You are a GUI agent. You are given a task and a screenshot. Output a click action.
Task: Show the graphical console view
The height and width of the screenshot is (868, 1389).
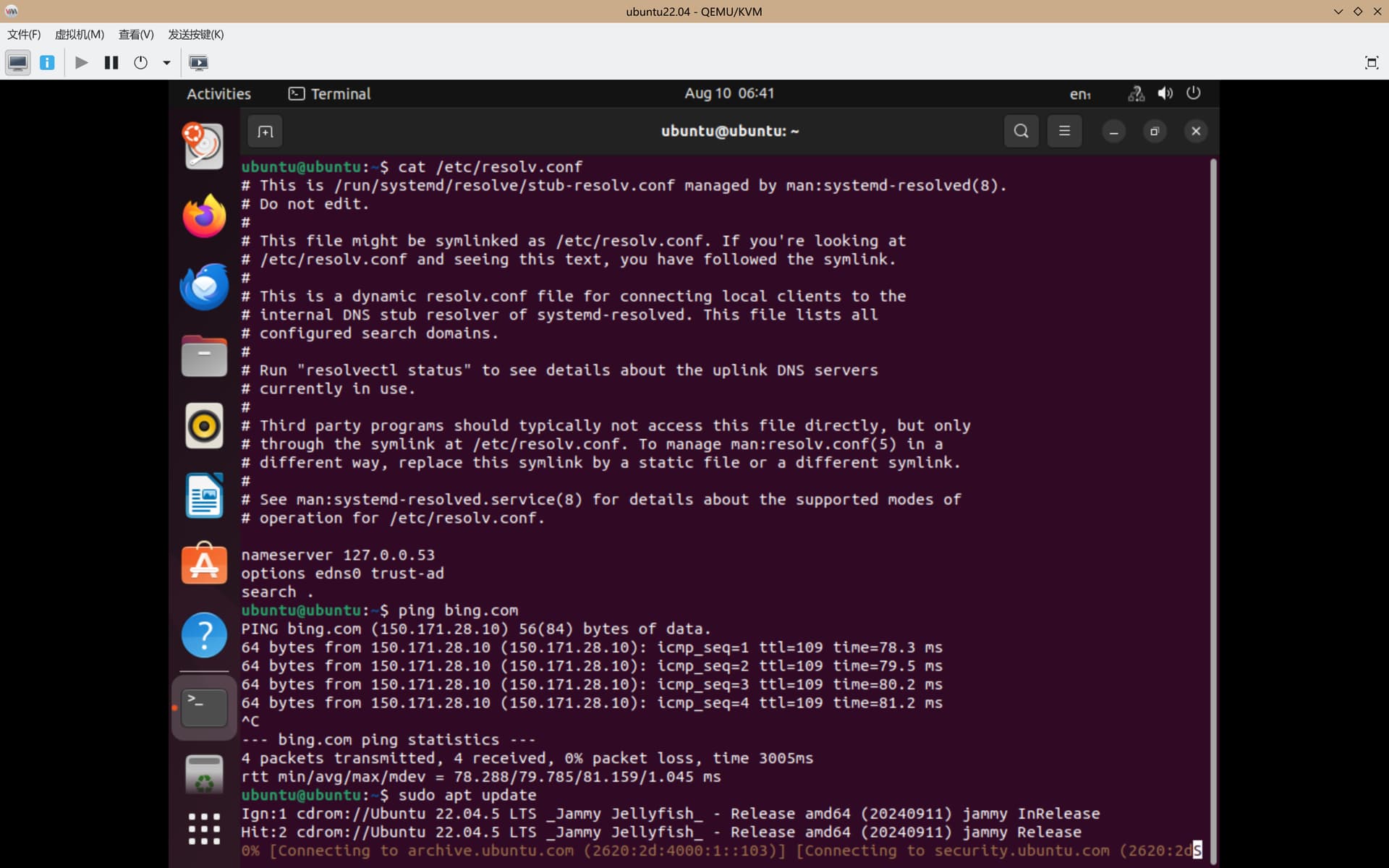click(x=17, y=63)
